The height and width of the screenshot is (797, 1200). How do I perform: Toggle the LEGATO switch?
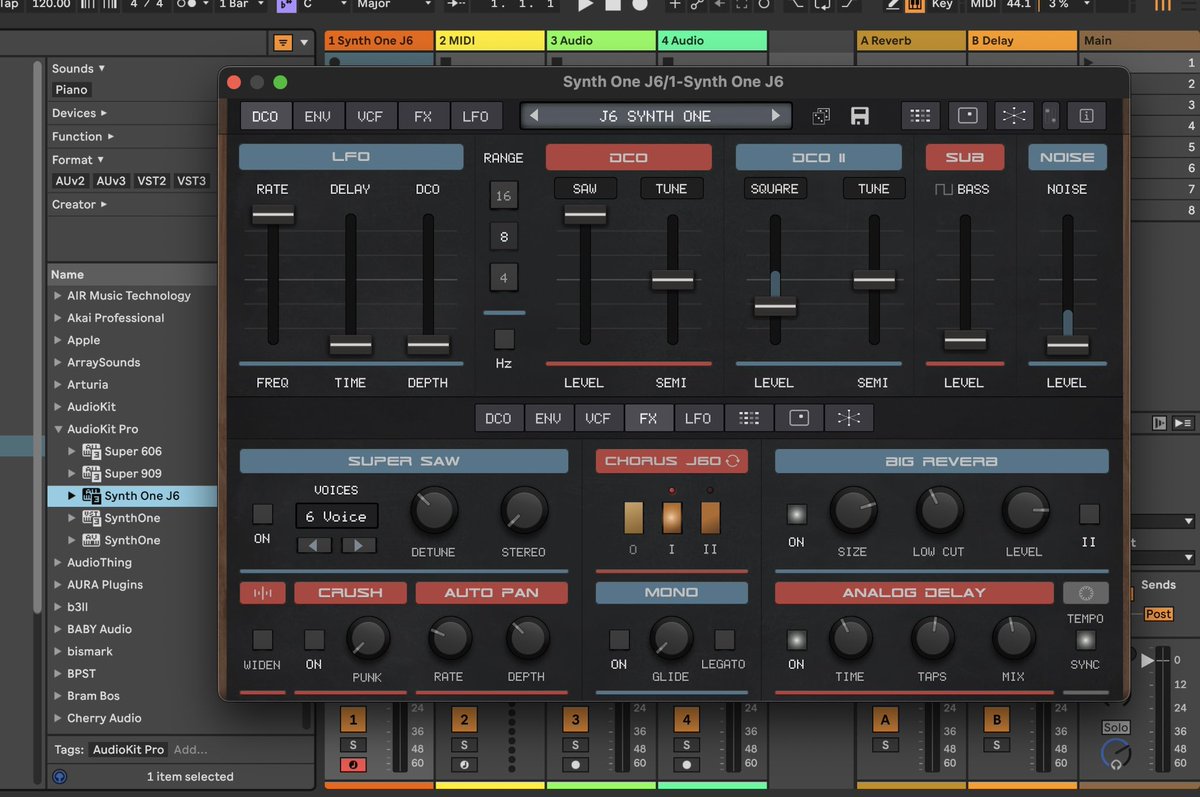tap(724, 640)
